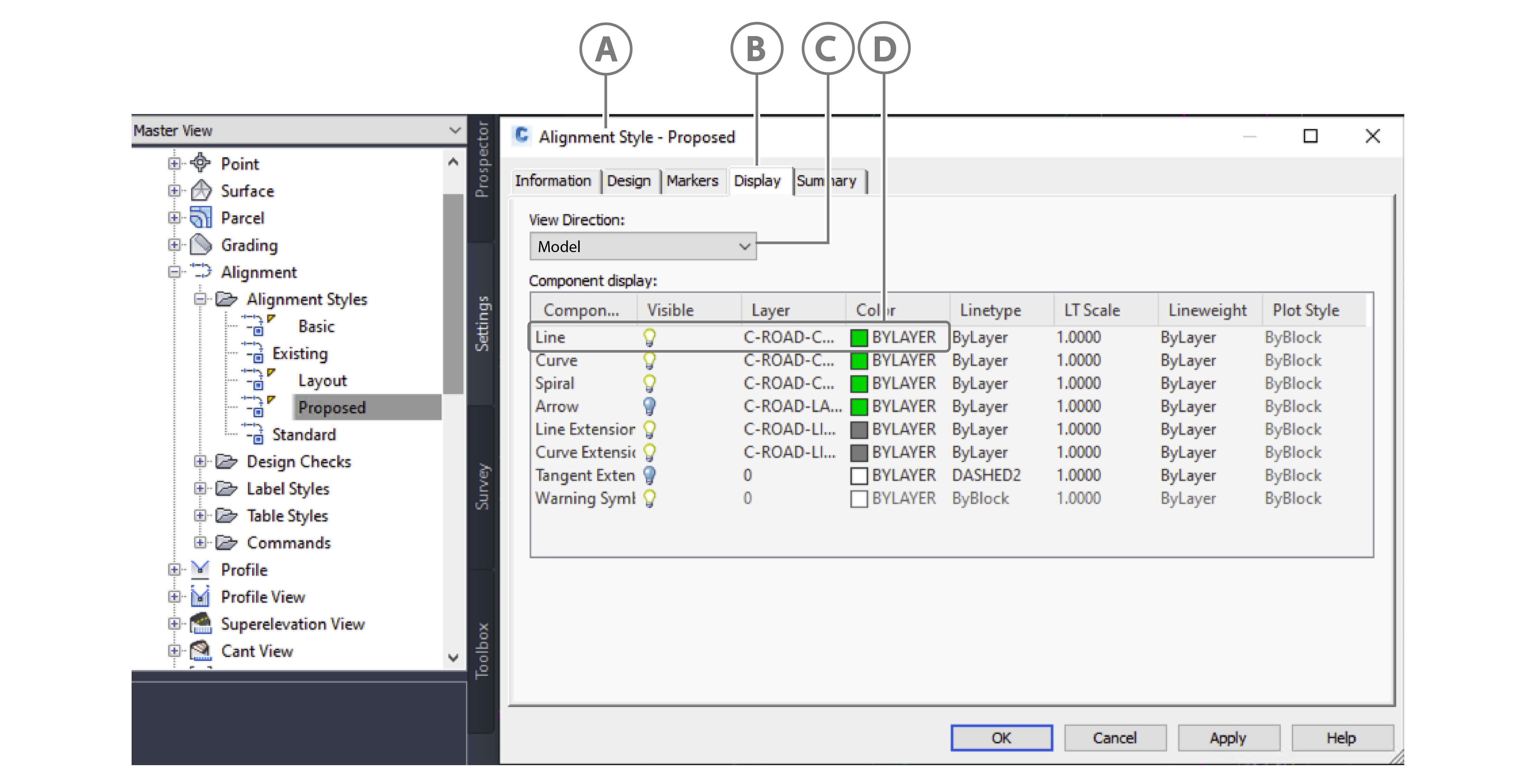This screenshot has height=784, width=1533.
Task: Click the Parcel icon in settings tree
Action: tap(200, 218)
